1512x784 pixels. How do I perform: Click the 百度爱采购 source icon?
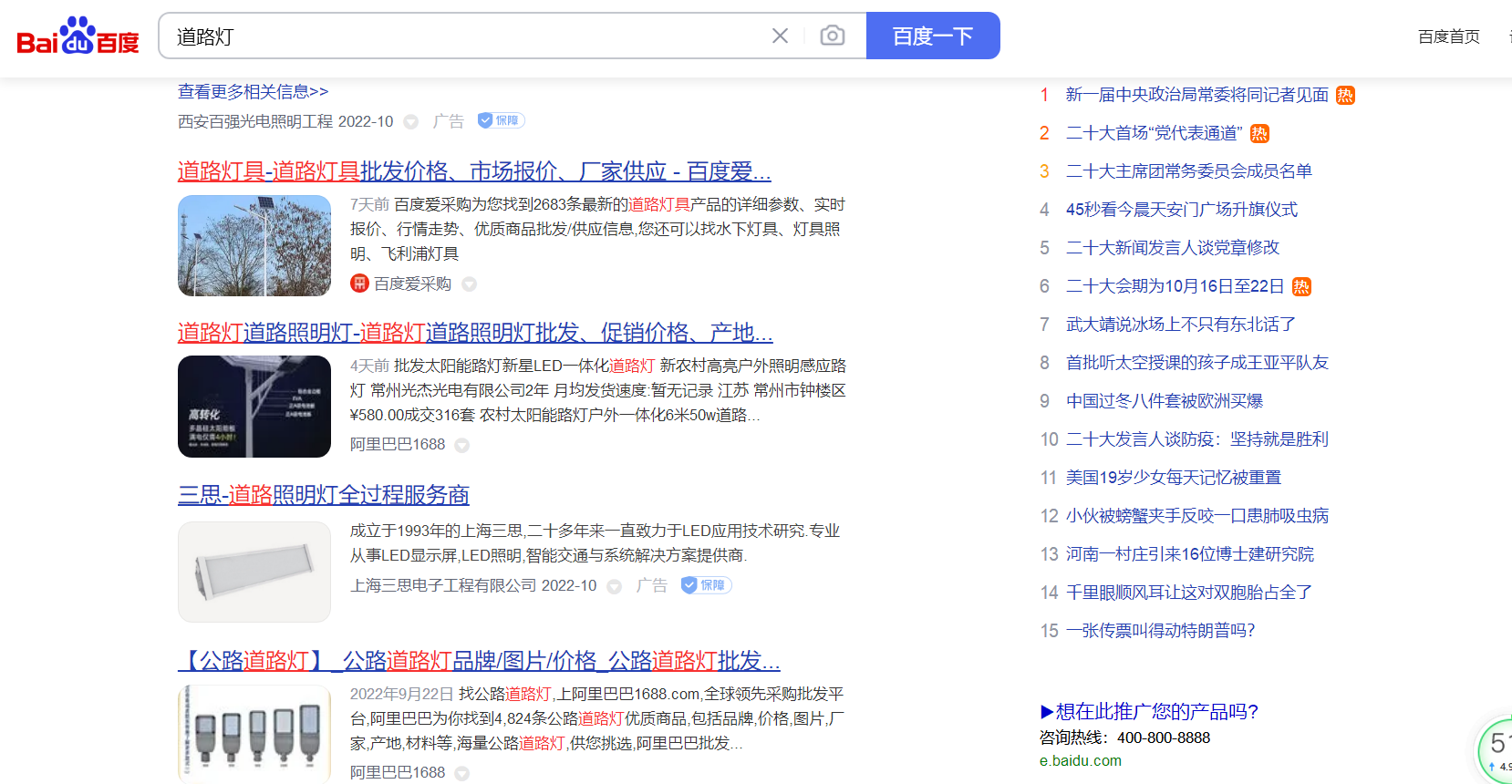[x=359, y=284]
